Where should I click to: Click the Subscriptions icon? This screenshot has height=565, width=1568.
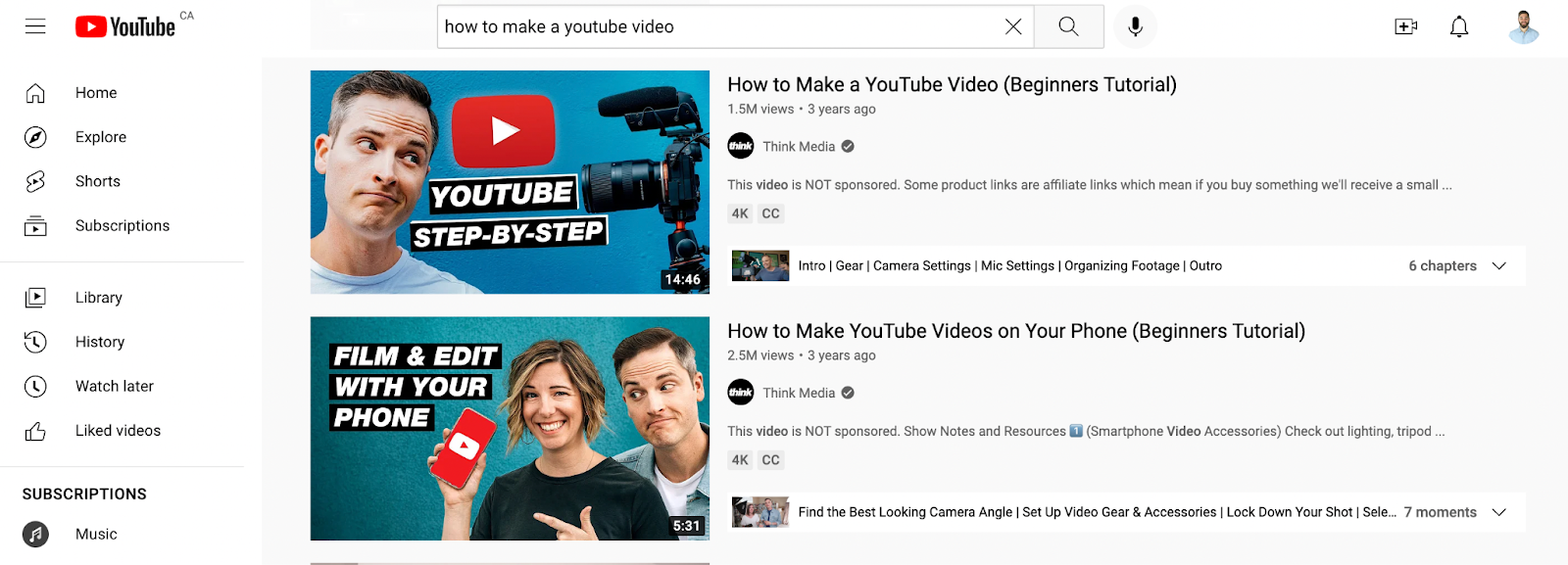[x=35, y=226]
